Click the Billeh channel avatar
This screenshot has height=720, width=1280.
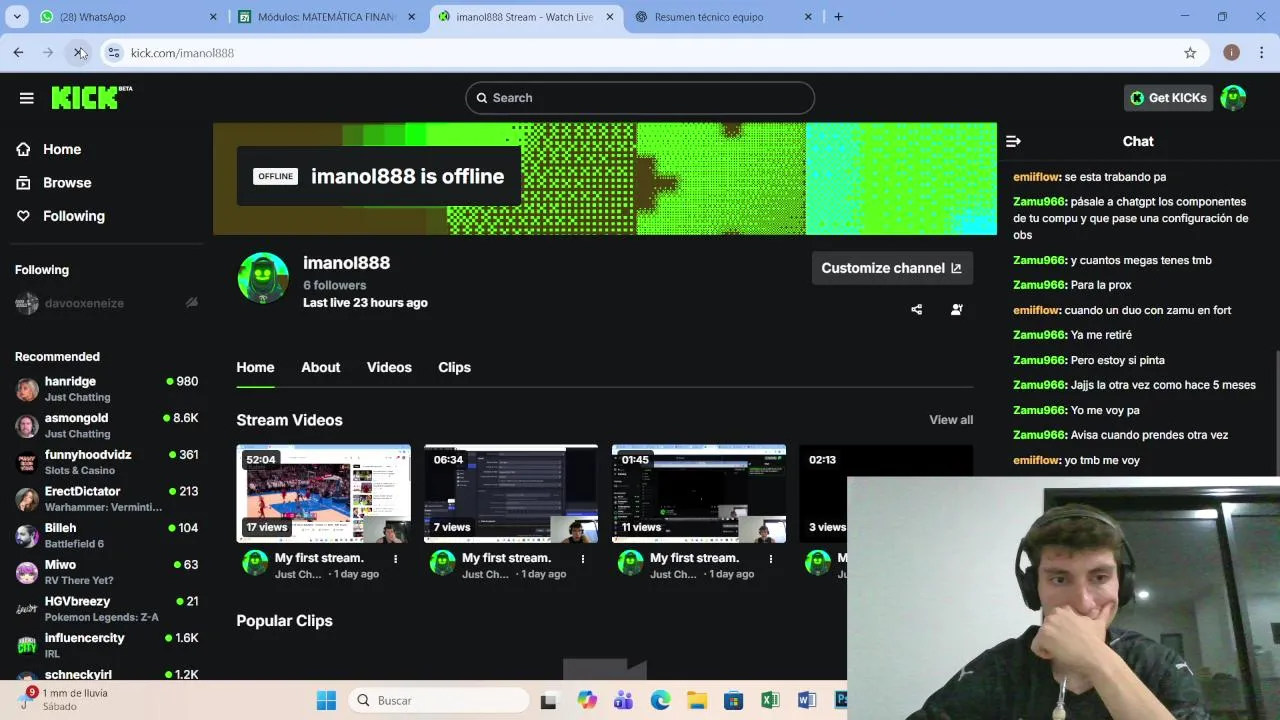click(x=27, y=536)
